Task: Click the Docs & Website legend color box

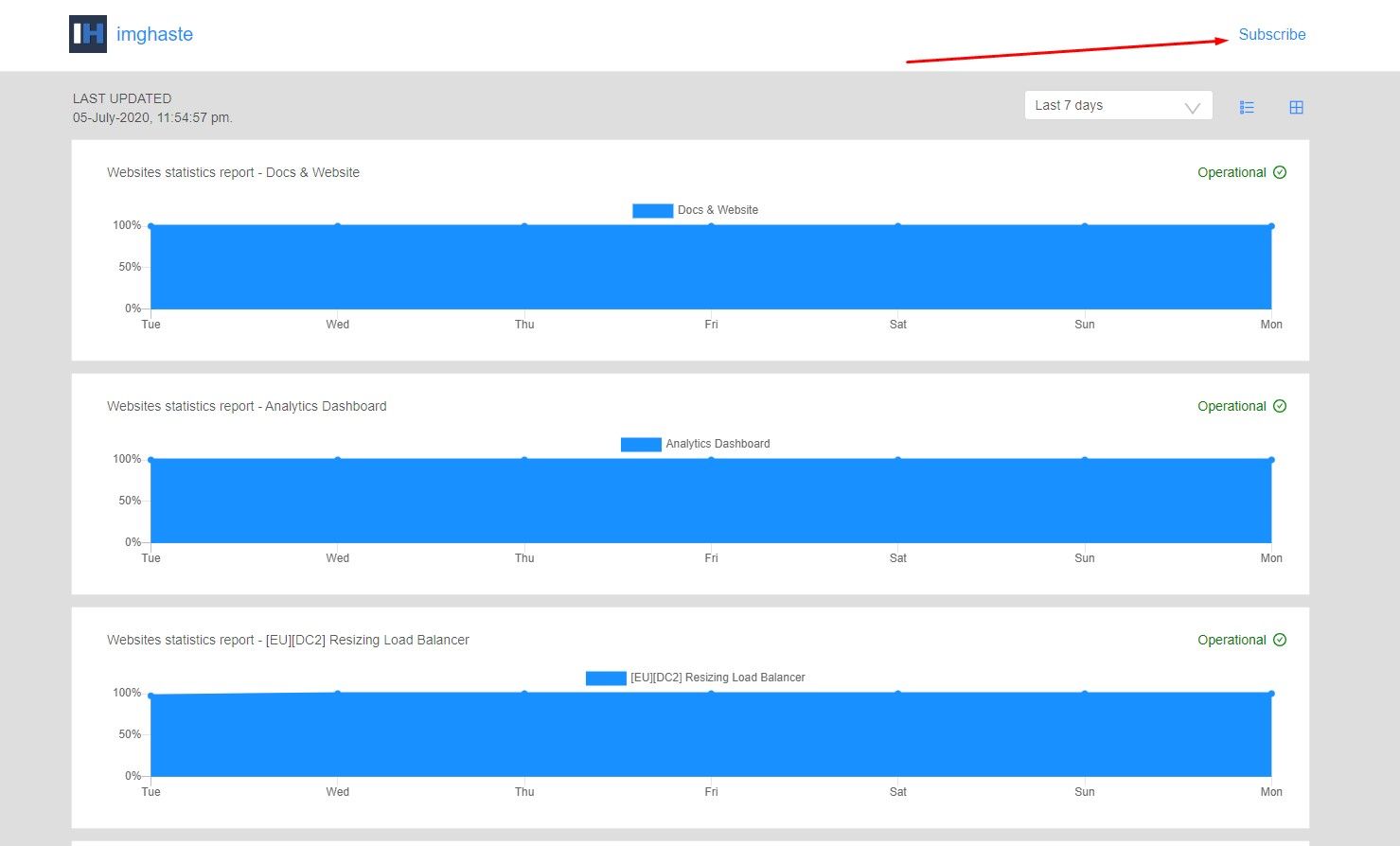Action: click(652, 210)
